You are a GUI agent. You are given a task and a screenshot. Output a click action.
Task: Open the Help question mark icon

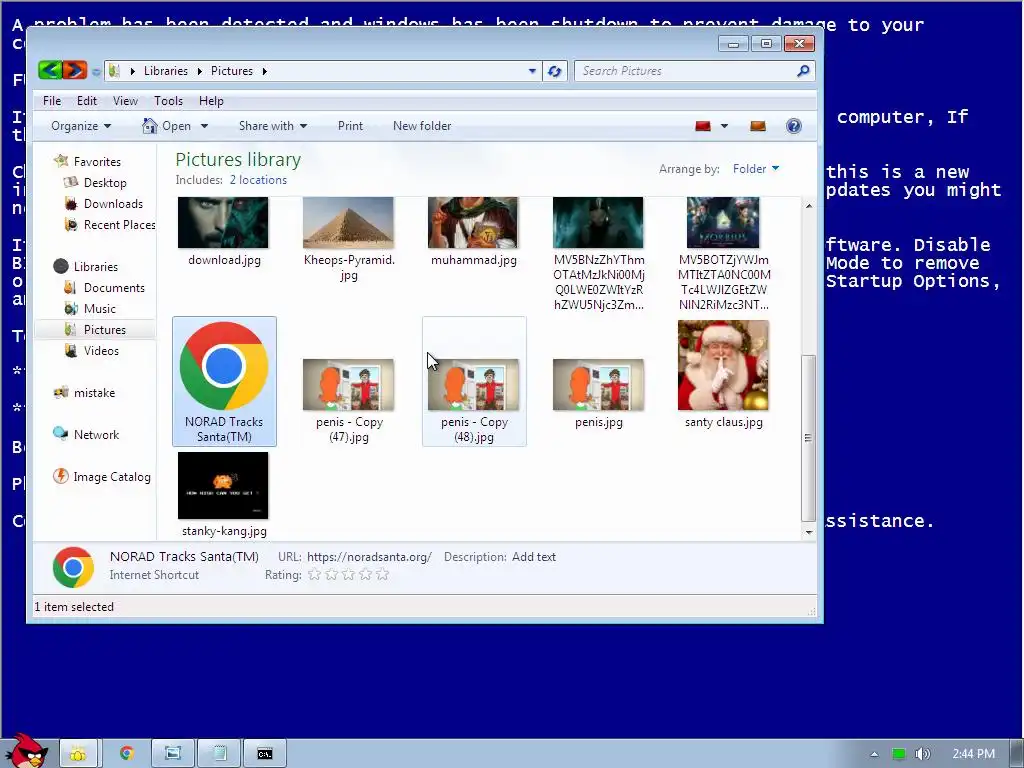(x=793, y=126)
